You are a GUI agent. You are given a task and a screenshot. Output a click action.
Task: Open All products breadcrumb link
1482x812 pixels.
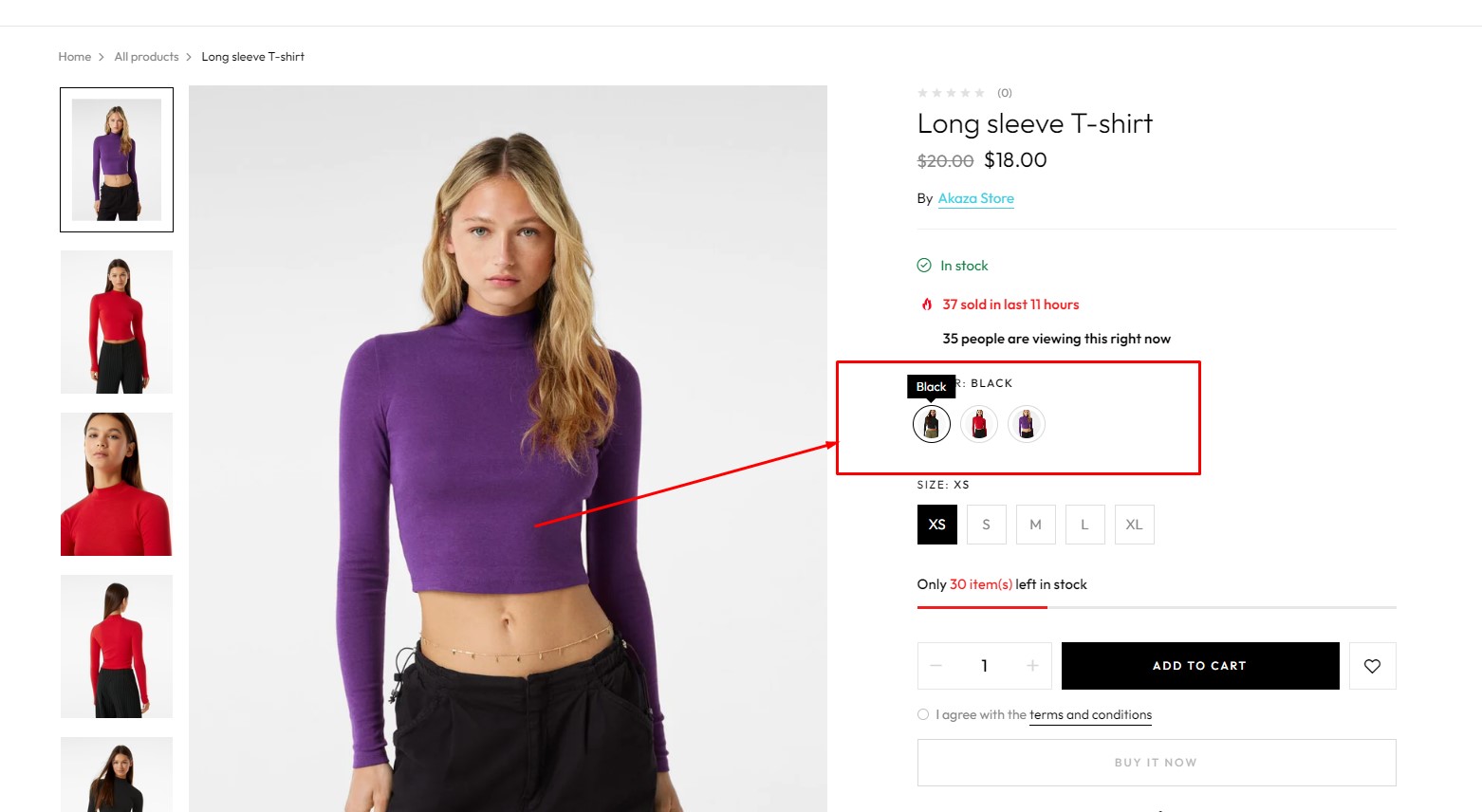[x=146, y=57]
